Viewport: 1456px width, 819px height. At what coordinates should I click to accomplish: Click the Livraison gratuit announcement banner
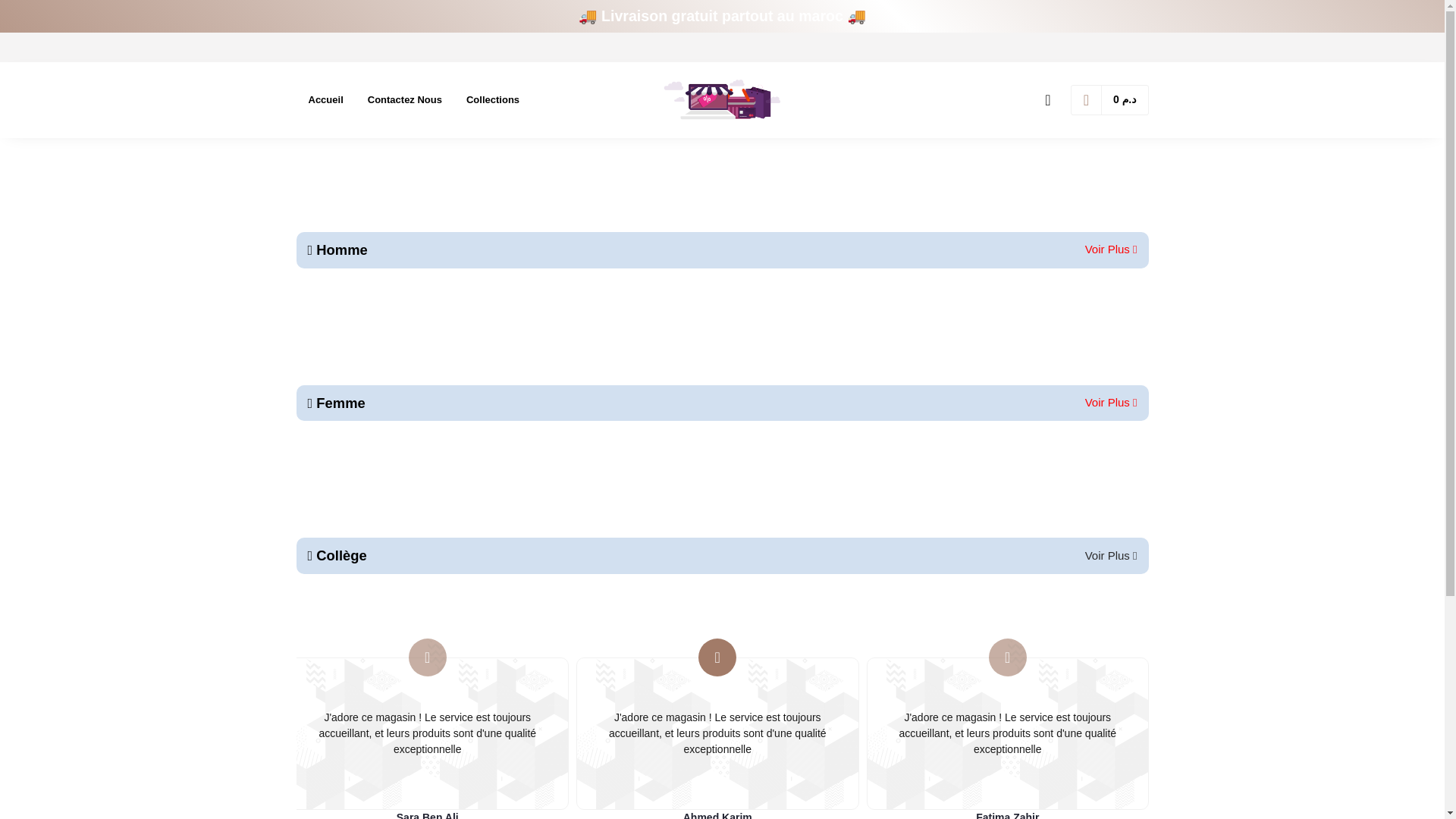721,17
